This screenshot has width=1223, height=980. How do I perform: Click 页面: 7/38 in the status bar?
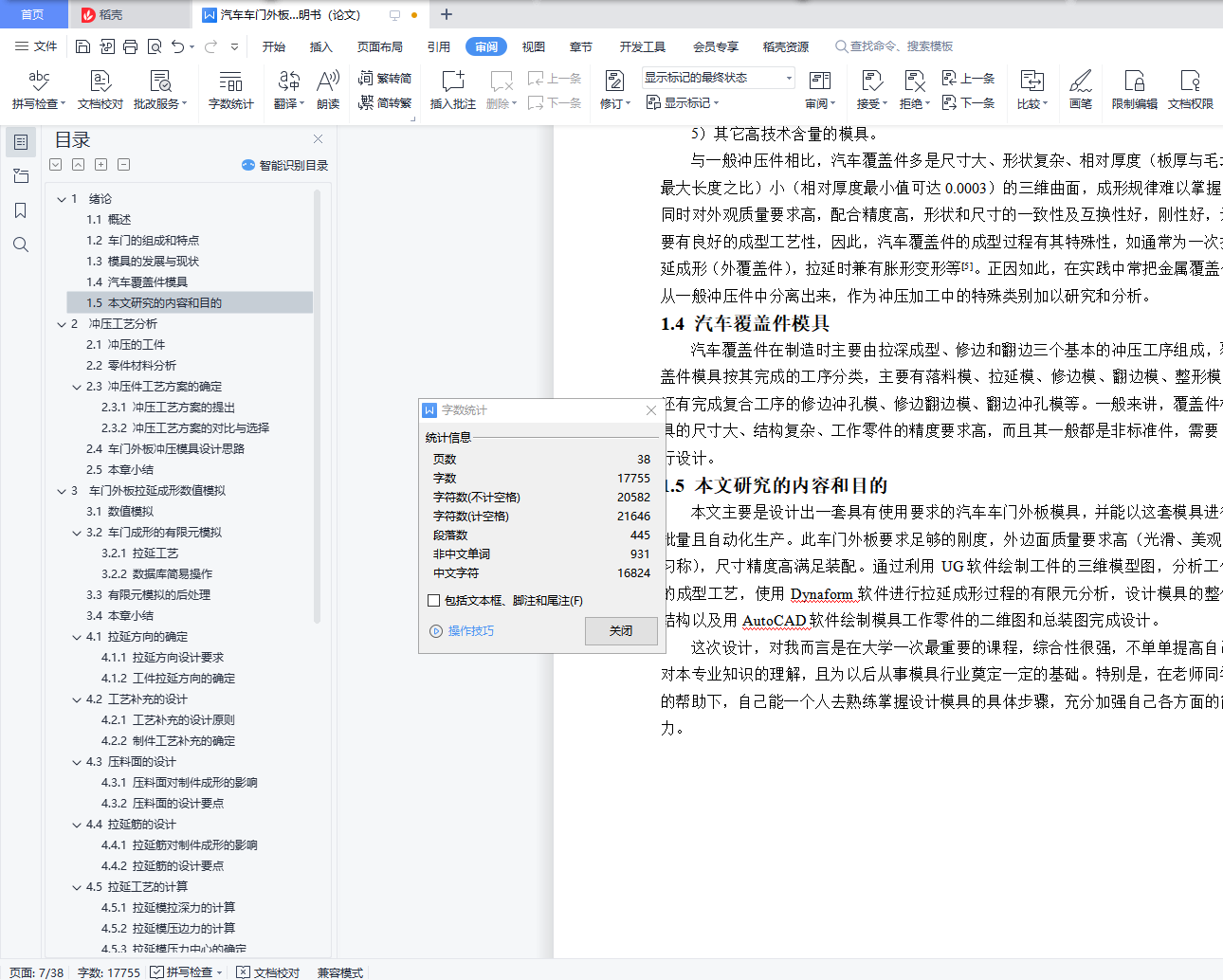[37, 972]
